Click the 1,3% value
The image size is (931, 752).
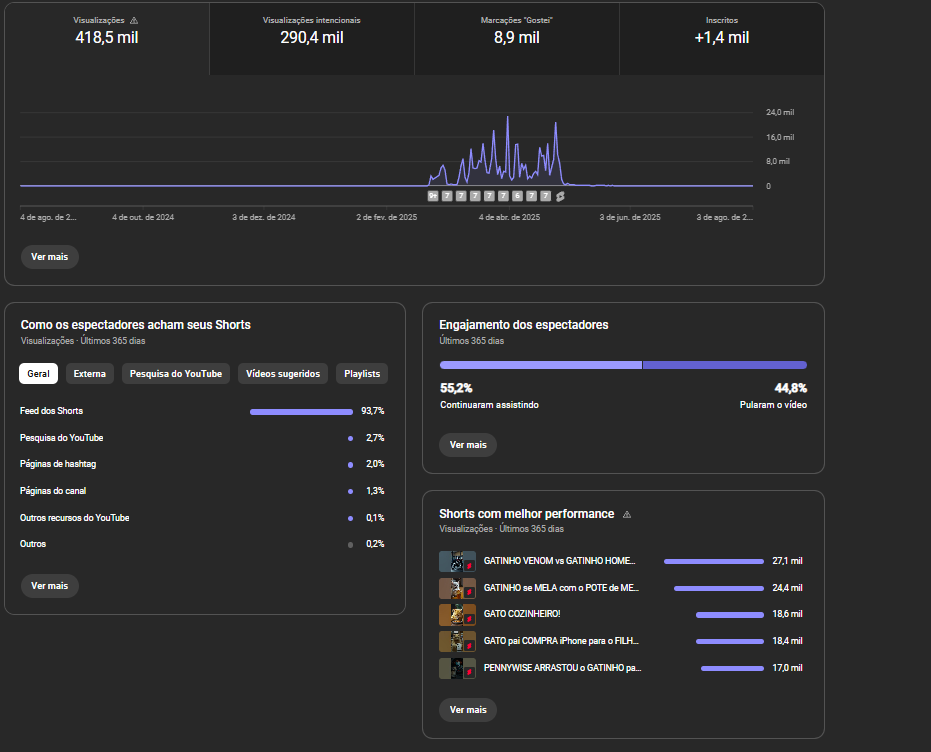[375, 491]
